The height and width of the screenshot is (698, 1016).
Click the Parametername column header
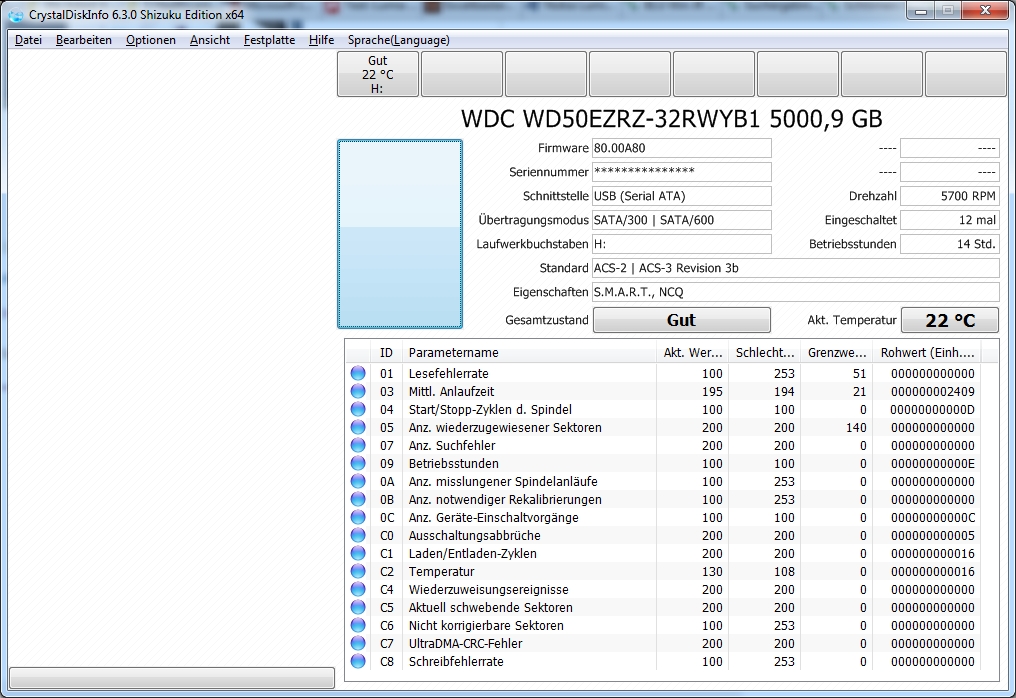(x=529, y=353)
